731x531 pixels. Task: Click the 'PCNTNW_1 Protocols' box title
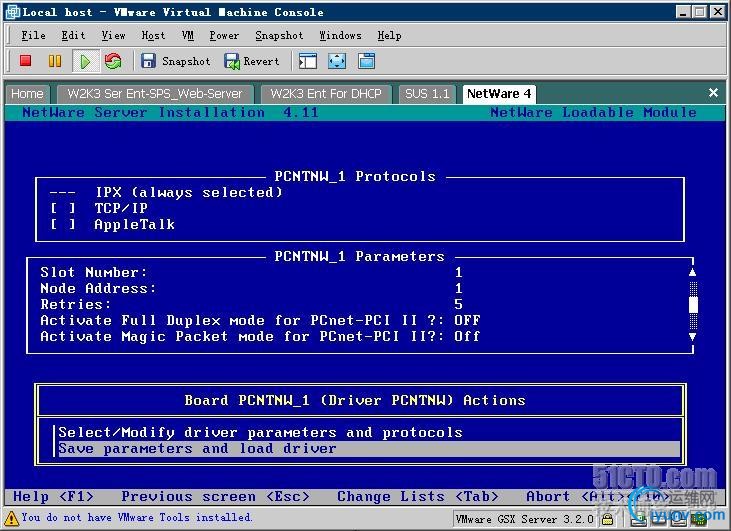click(x=355, y=176)
